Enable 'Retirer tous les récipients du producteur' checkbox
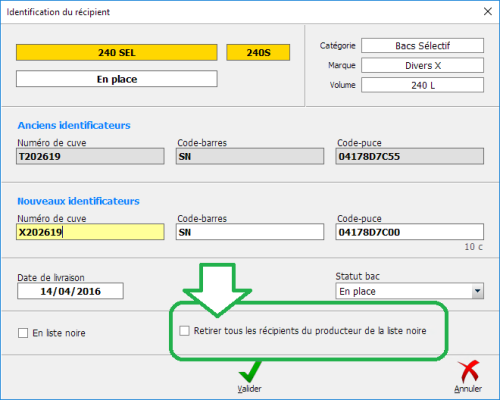This screenshot has height=400, width=500. 184,331
